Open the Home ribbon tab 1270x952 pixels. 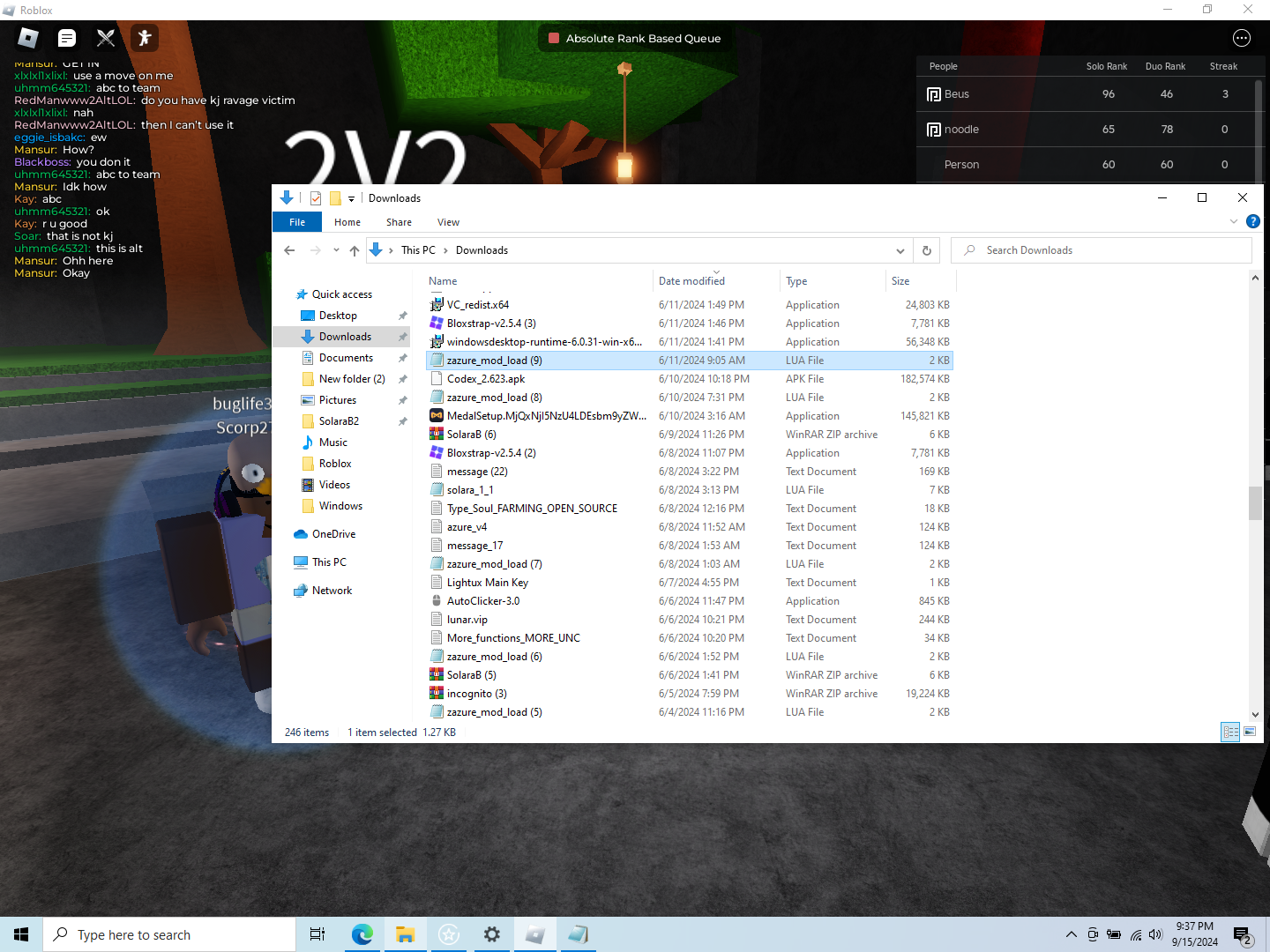(x=347, y=222)
